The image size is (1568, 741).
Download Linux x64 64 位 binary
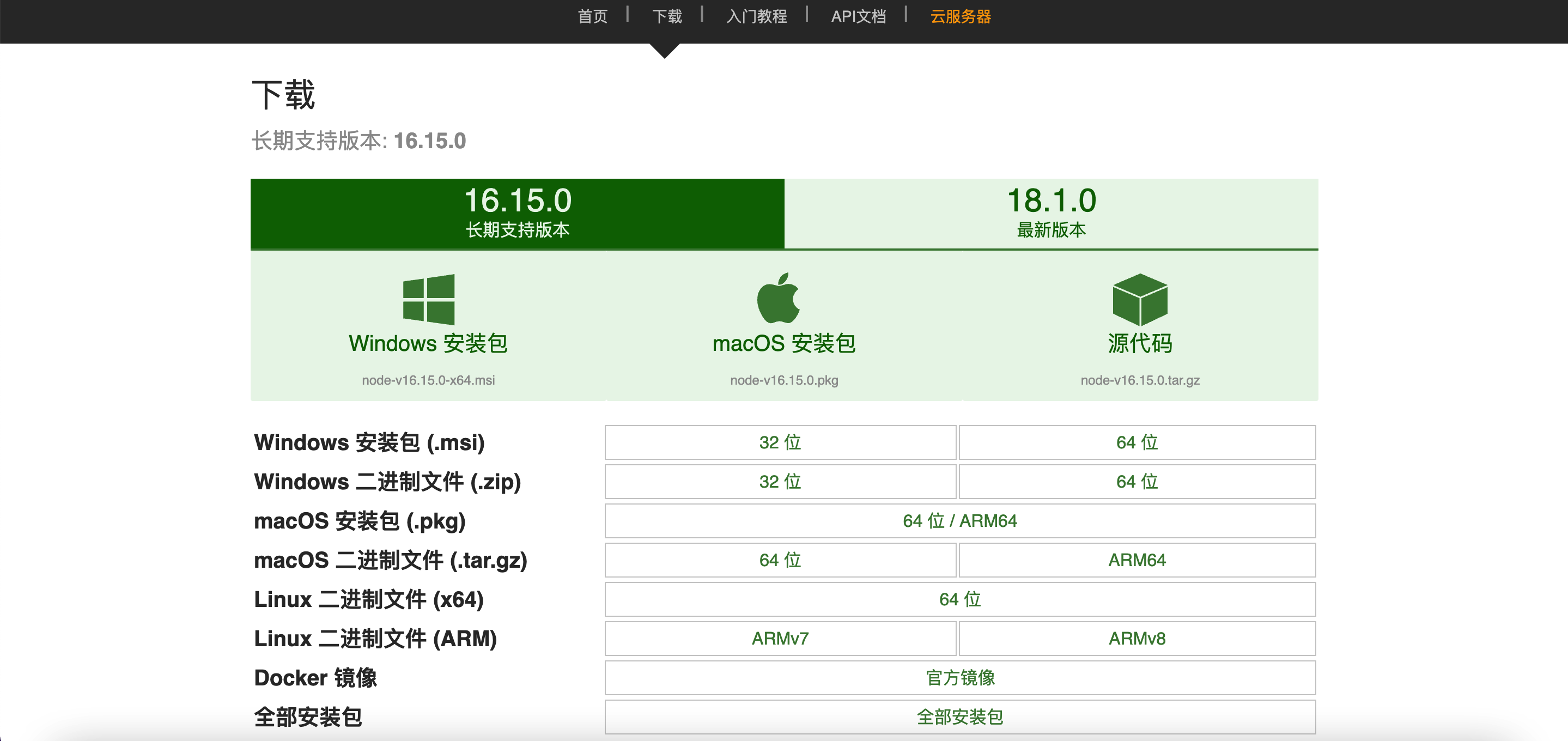pos(959,599)
